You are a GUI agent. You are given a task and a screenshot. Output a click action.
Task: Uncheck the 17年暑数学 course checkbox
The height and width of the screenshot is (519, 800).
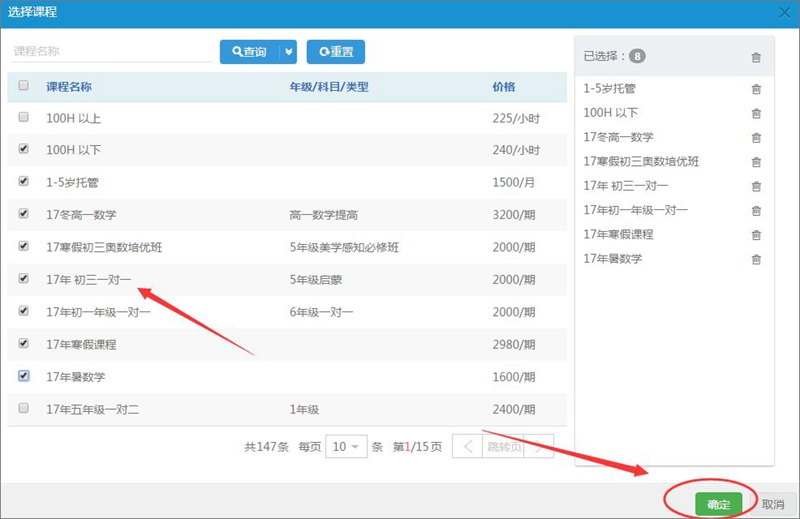(x=24, y=376)
